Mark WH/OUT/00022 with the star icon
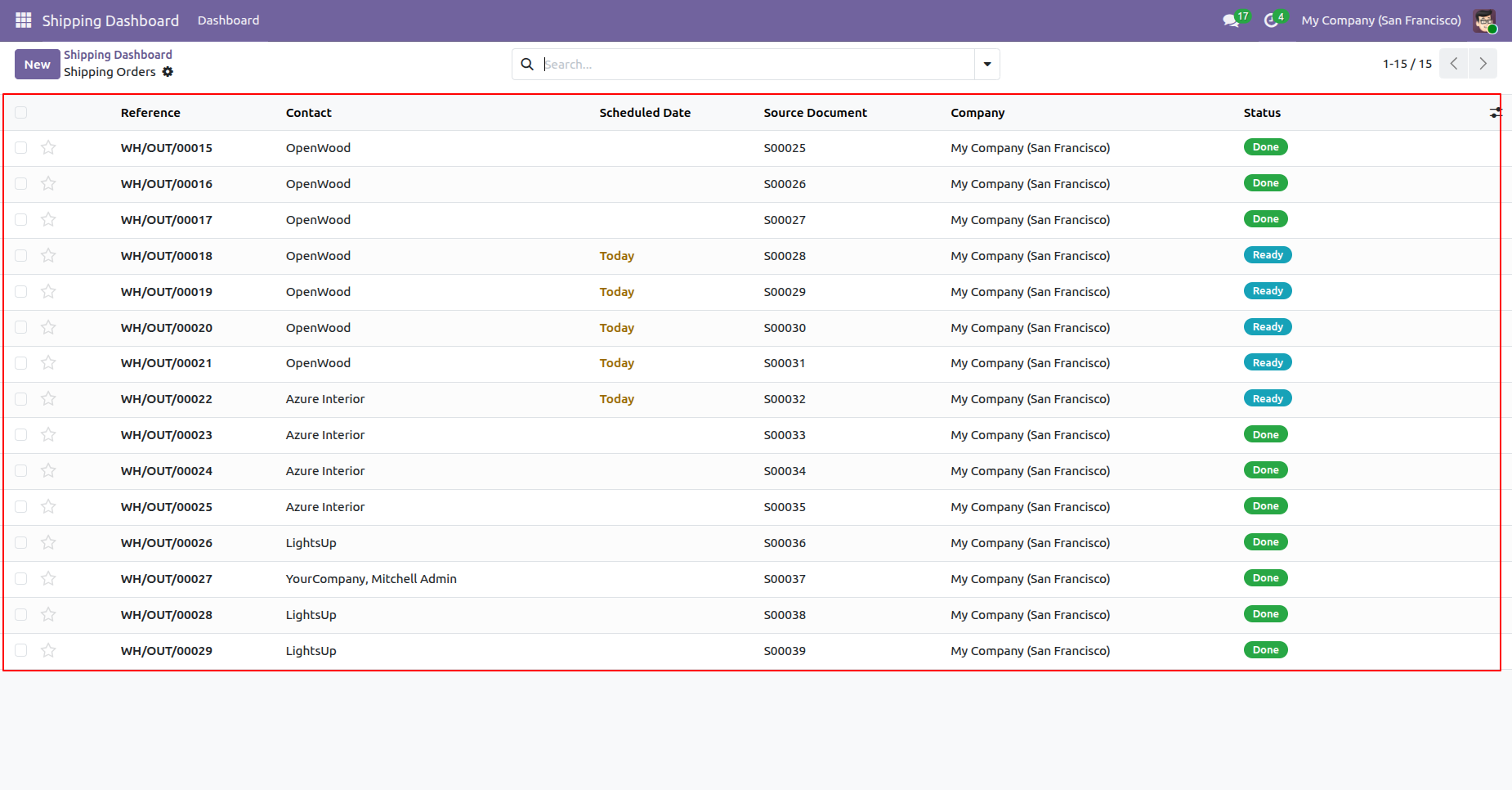Screen dimensions: 1512x790 48,399
